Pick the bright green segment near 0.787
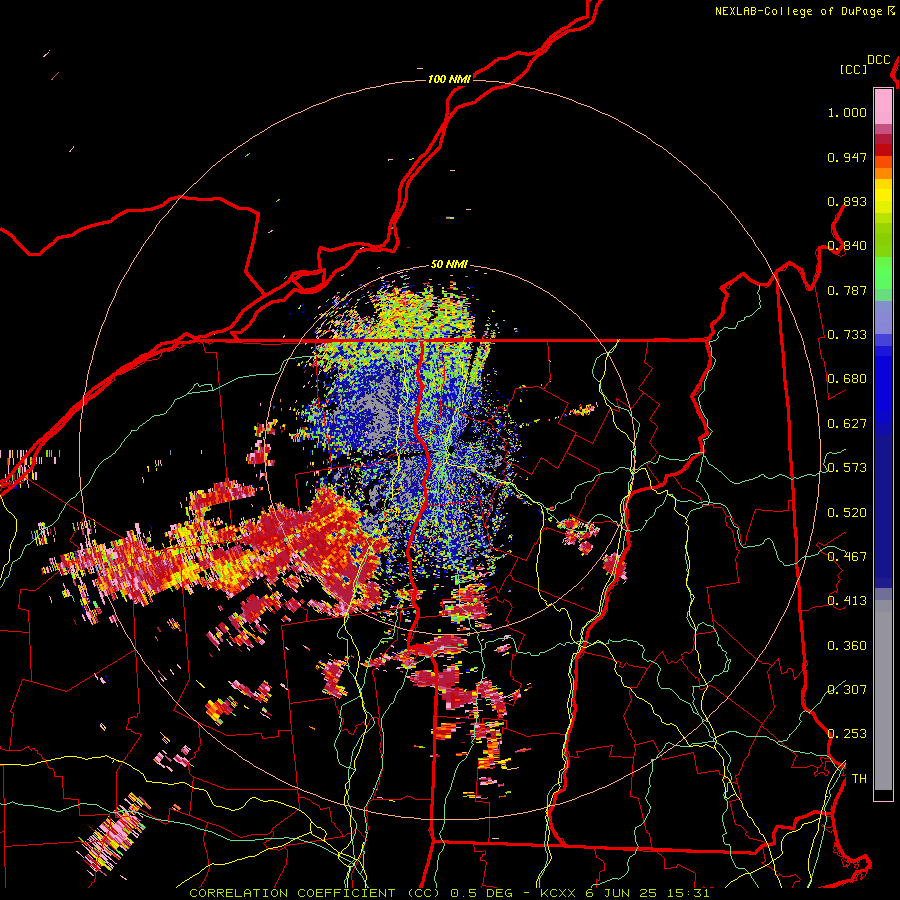This screenshot has width=900, height=900. coord(883,273)
